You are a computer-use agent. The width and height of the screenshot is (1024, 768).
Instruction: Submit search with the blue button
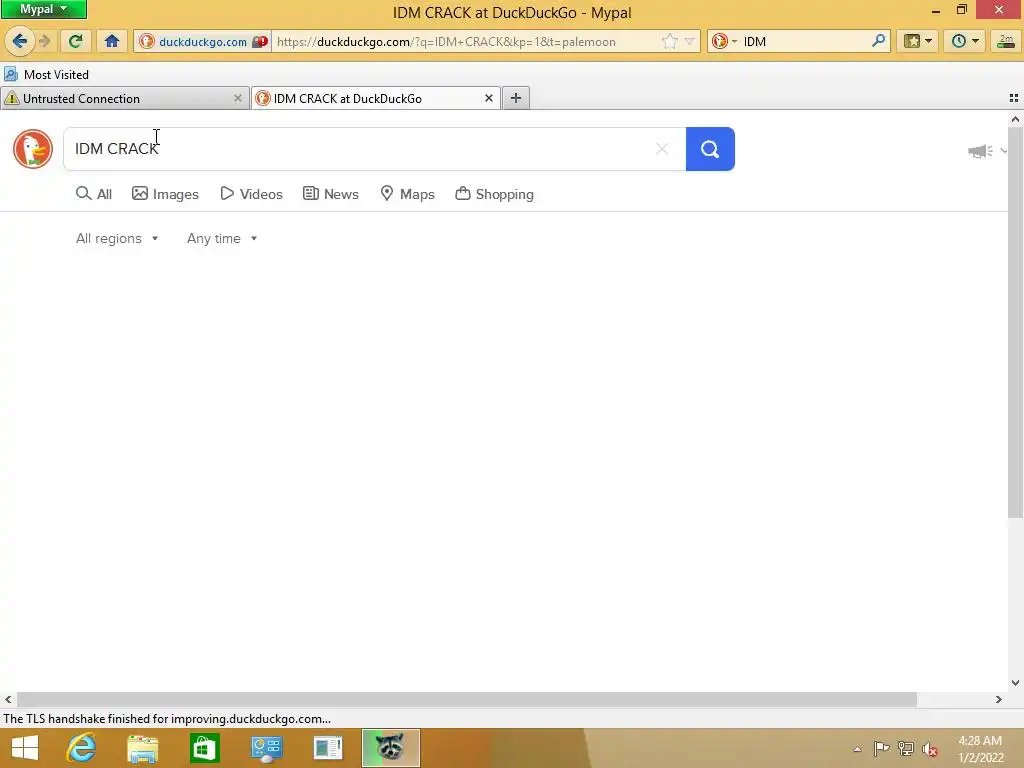pos(710,149)
